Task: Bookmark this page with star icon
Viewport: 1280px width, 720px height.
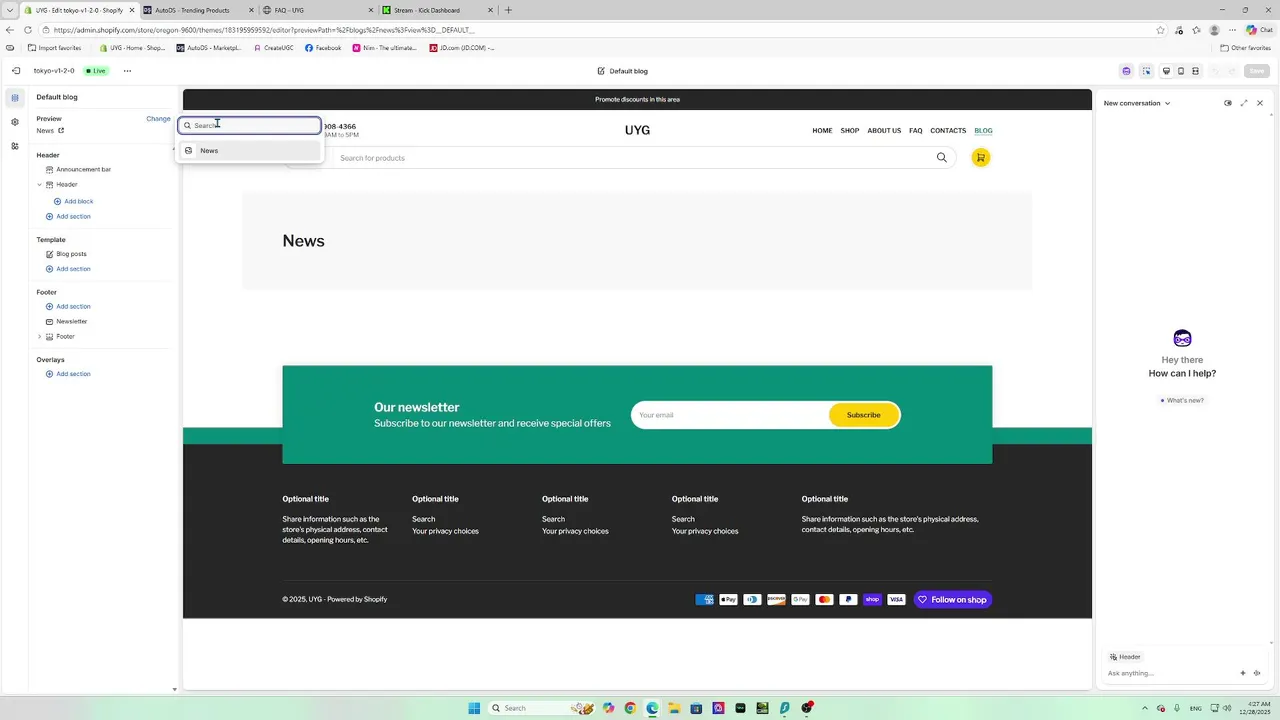Action: tap(1160, 30)
